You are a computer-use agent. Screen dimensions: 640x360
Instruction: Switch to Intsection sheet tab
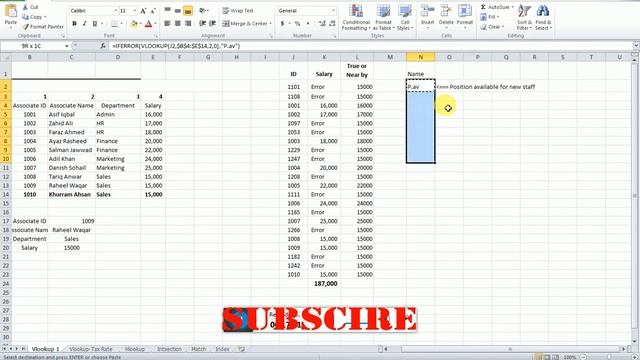coord(169,349)
